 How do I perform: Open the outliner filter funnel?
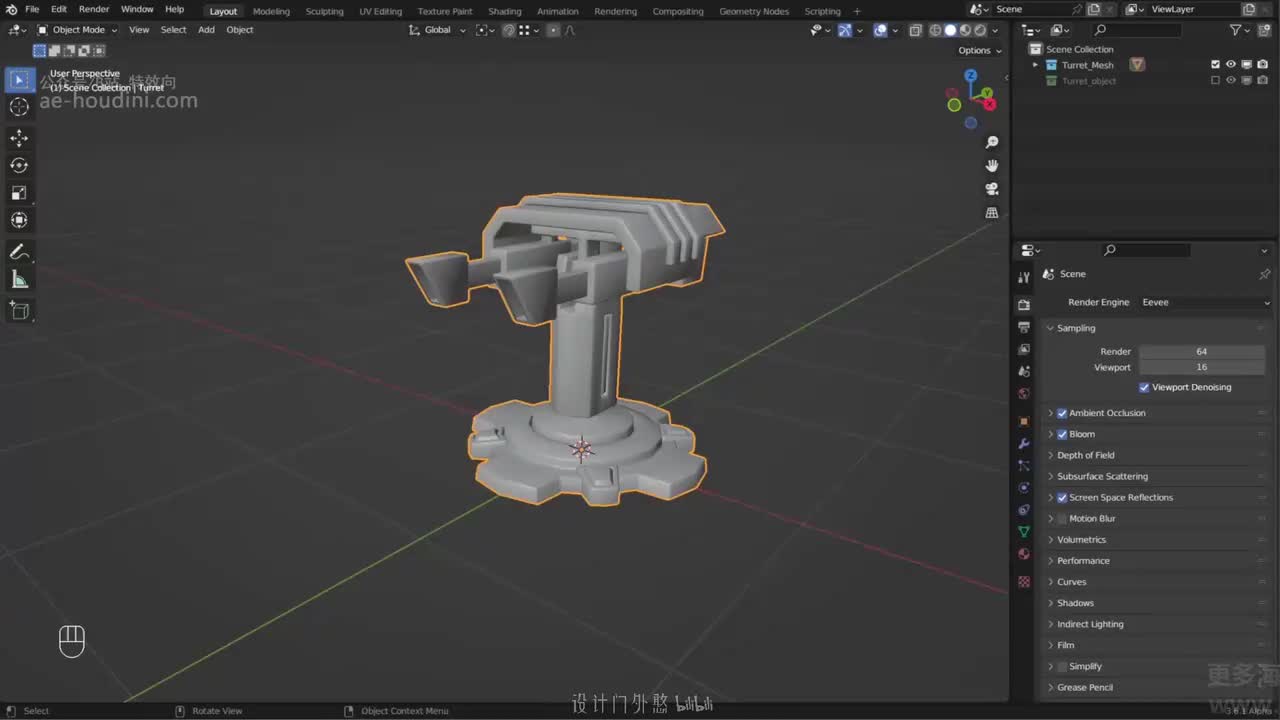1236,30
